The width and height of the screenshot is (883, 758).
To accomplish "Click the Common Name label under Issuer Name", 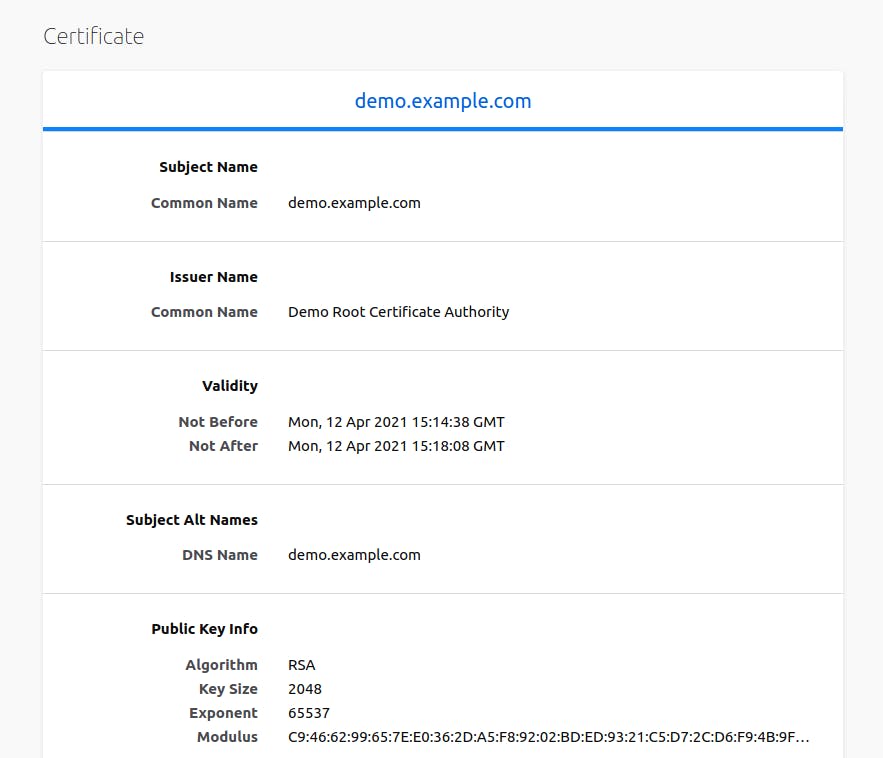I will tap(204, 312).
